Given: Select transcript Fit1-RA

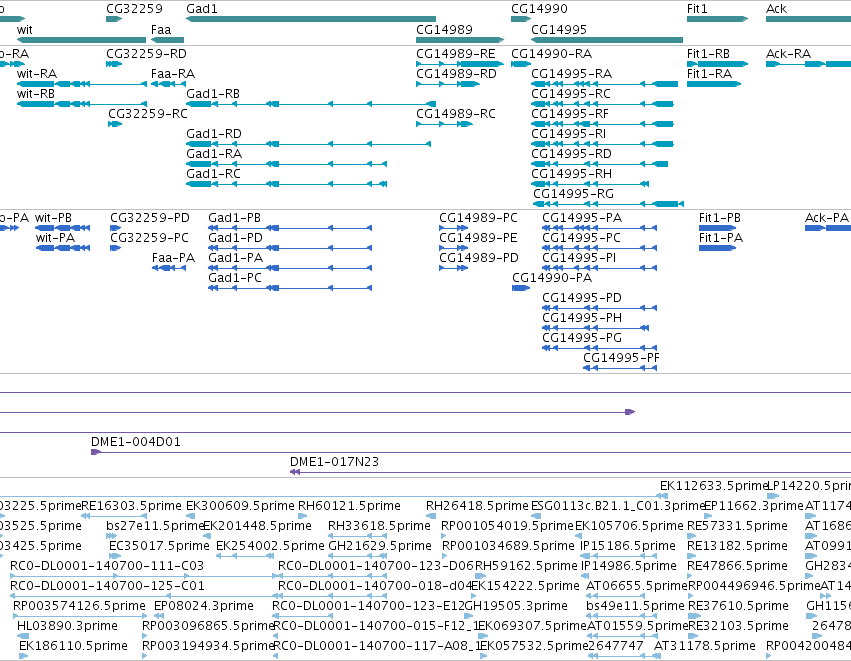Looking at the screenshot, I should (714, 84).
